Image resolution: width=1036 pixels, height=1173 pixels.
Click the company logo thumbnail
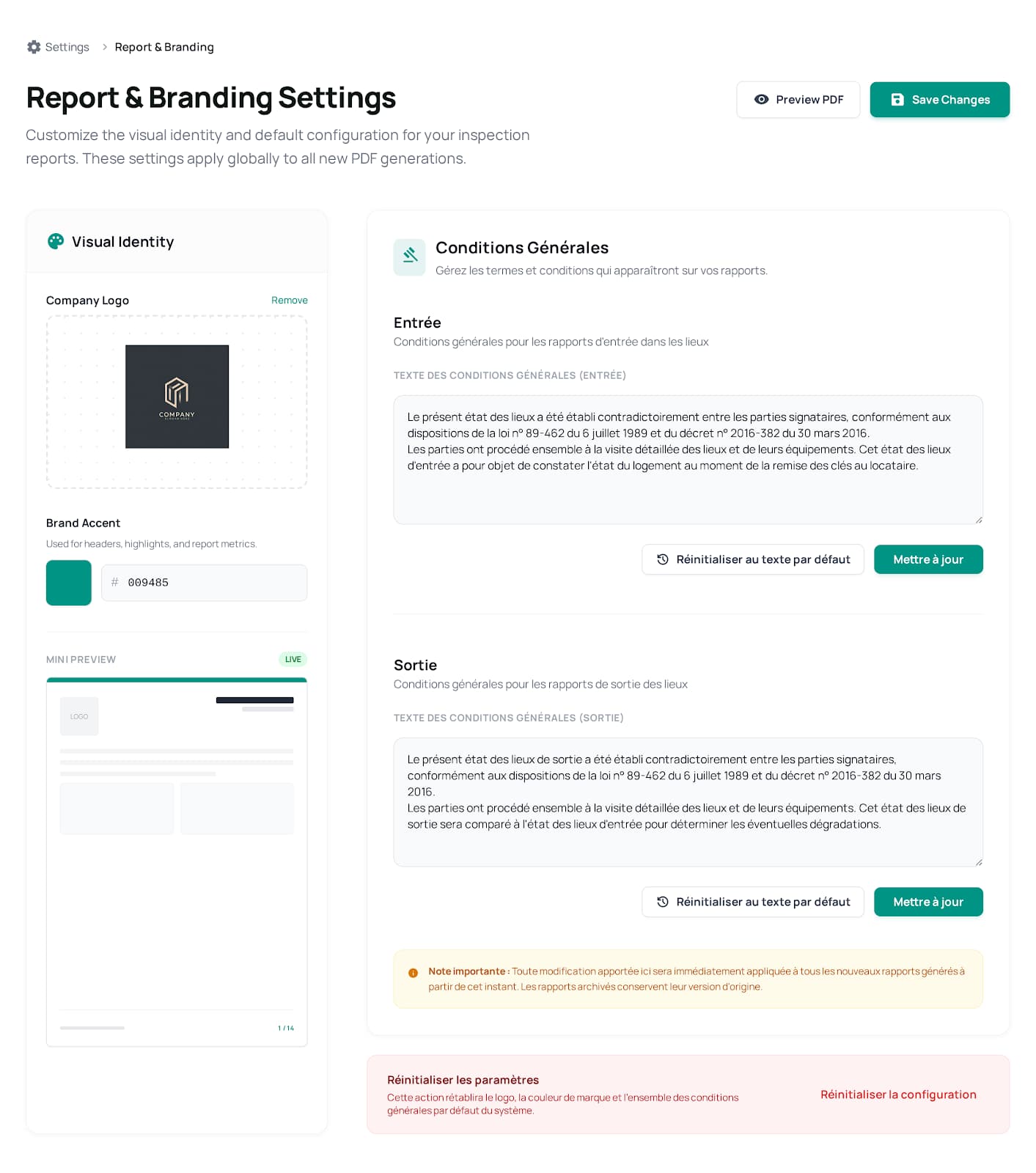[x=176, y=397]
